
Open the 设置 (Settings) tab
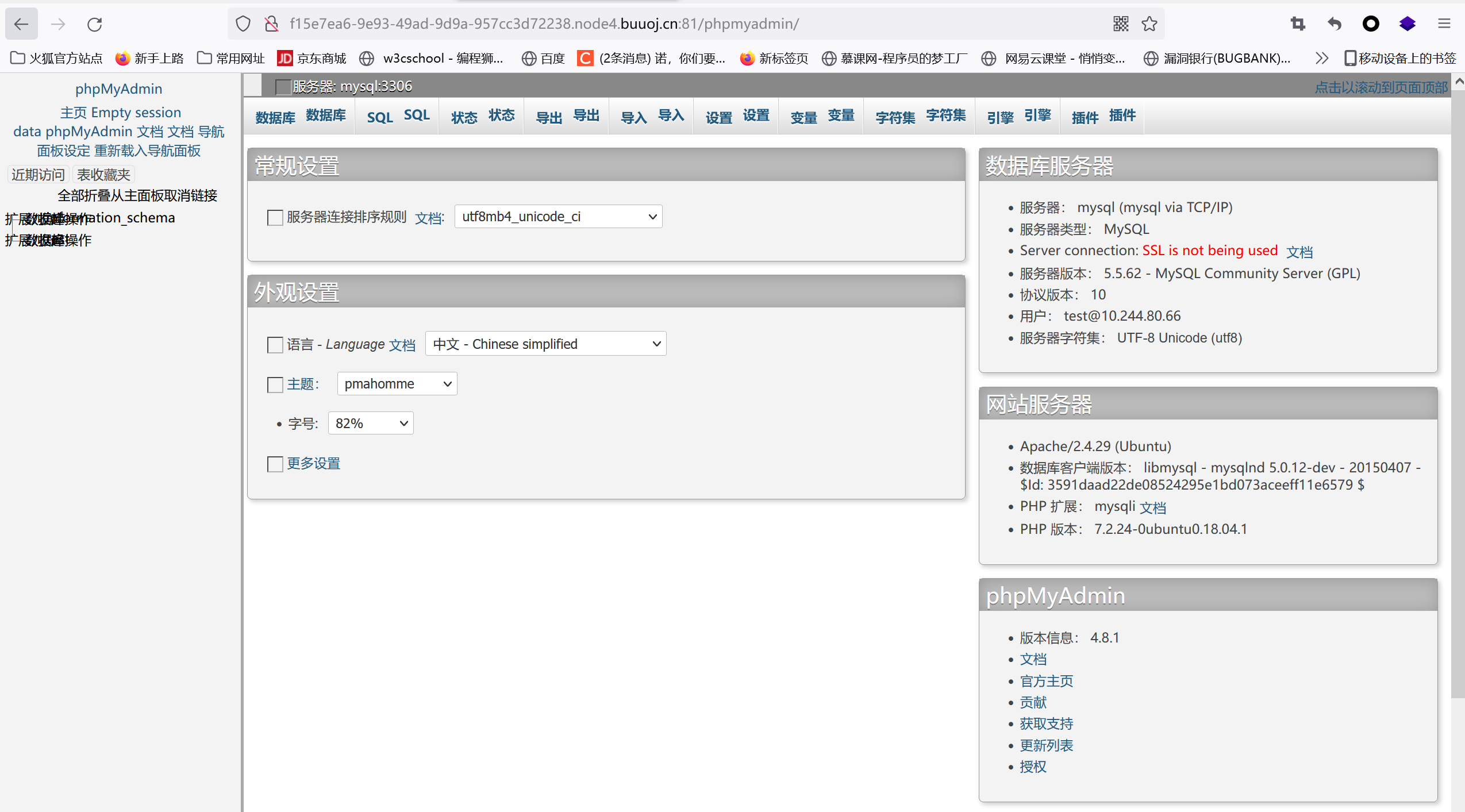(736, 116)
